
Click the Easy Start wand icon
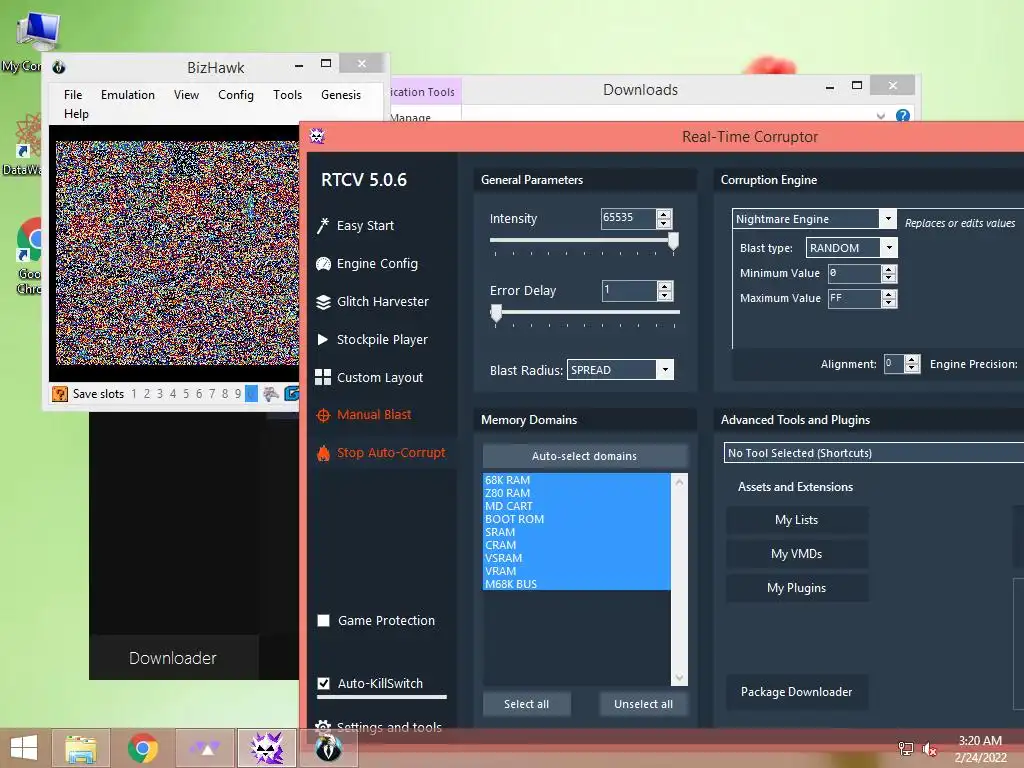coord(323,225)
